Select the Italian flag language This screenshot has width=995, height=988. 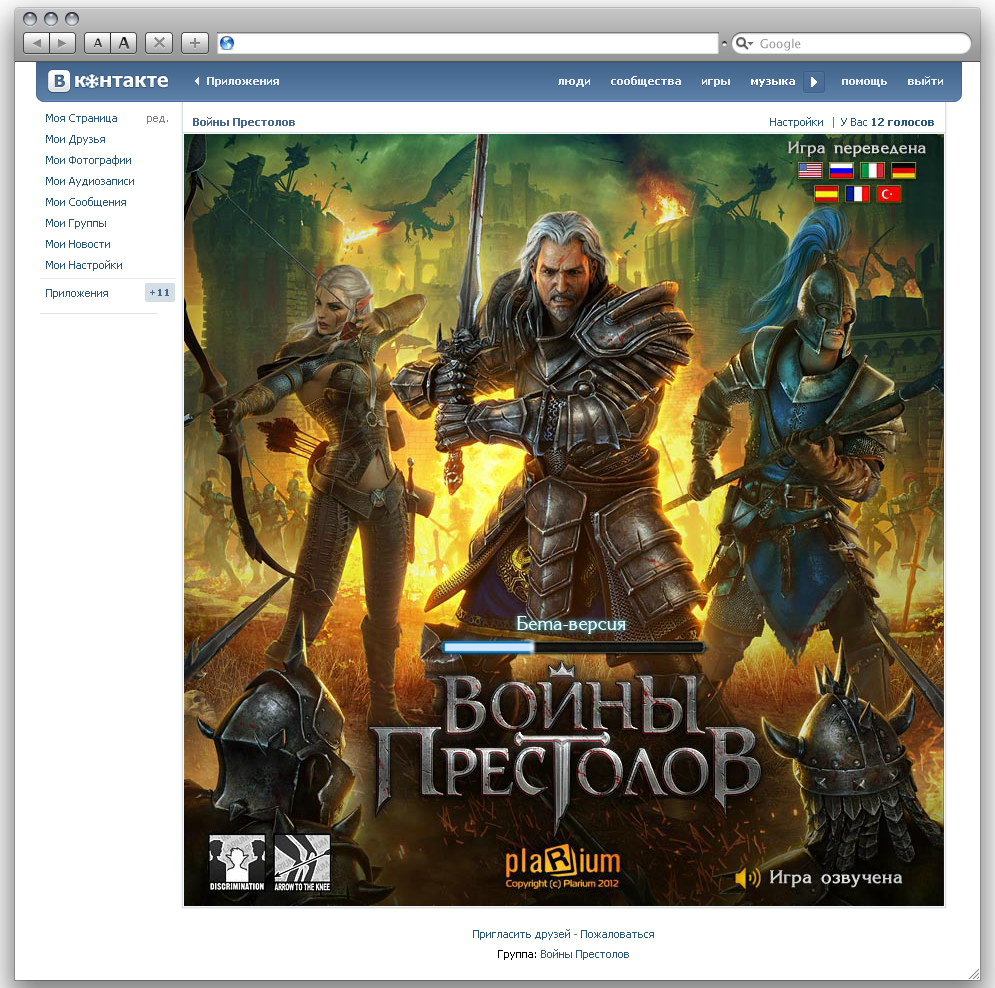(x=872, y=170)
